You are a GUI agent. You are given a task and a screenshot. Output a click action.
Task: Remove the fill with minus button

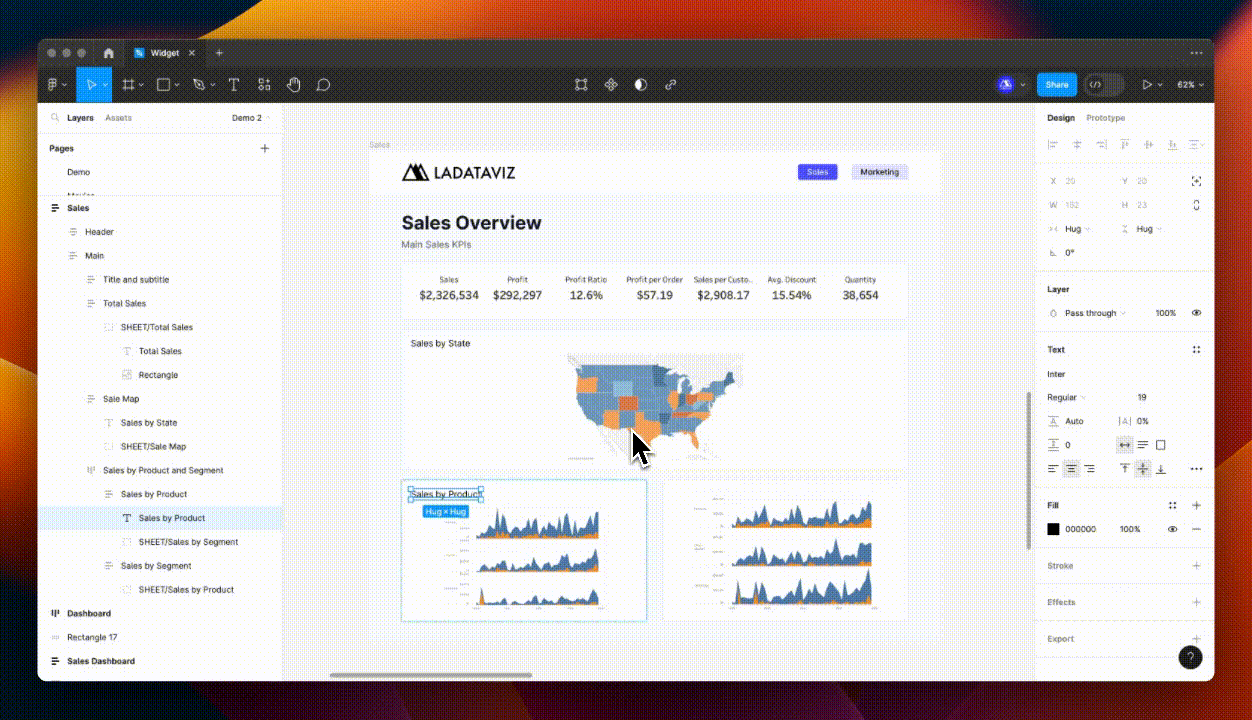click(1196, 529)
